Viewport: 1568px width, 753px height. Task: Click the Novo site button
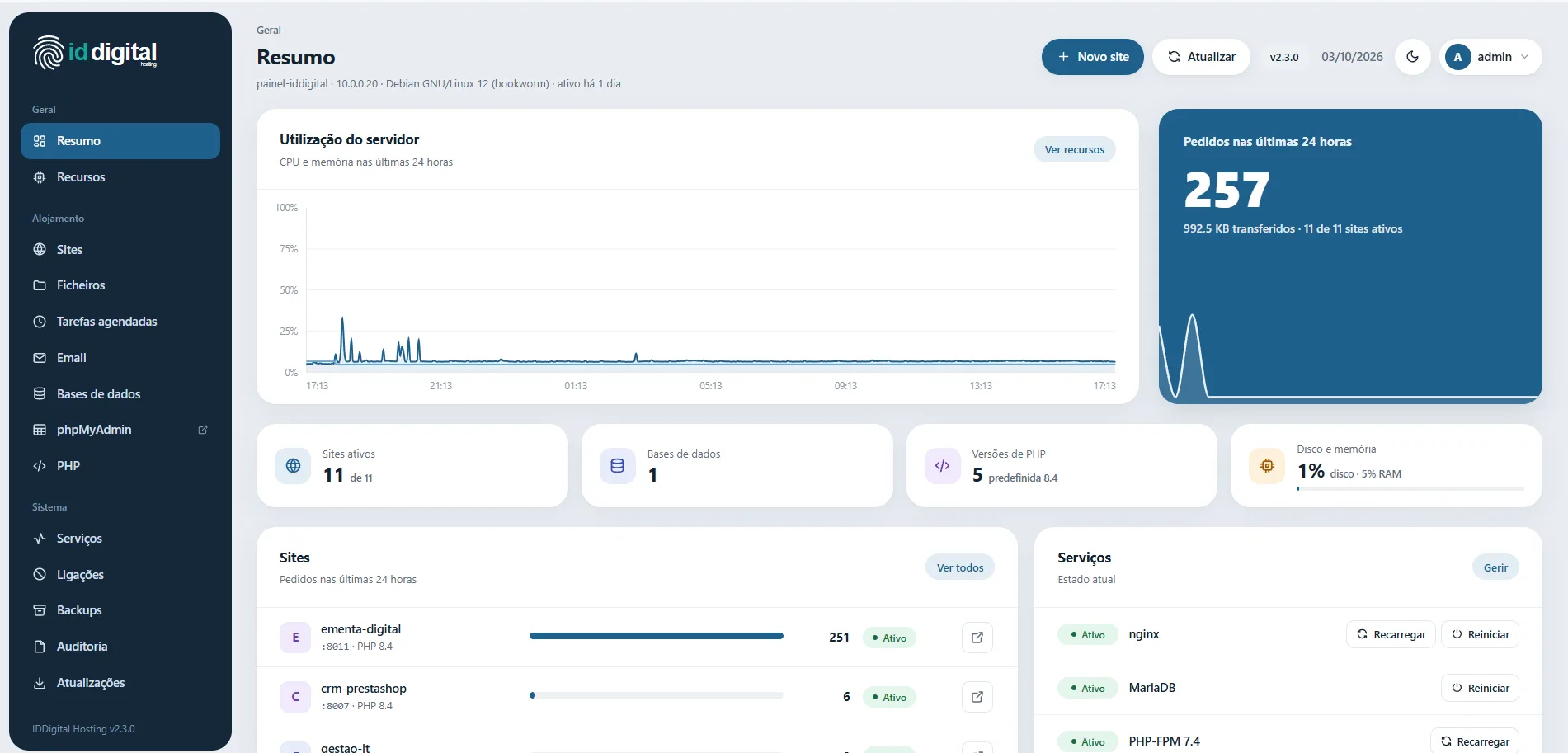pos(1092,57)
